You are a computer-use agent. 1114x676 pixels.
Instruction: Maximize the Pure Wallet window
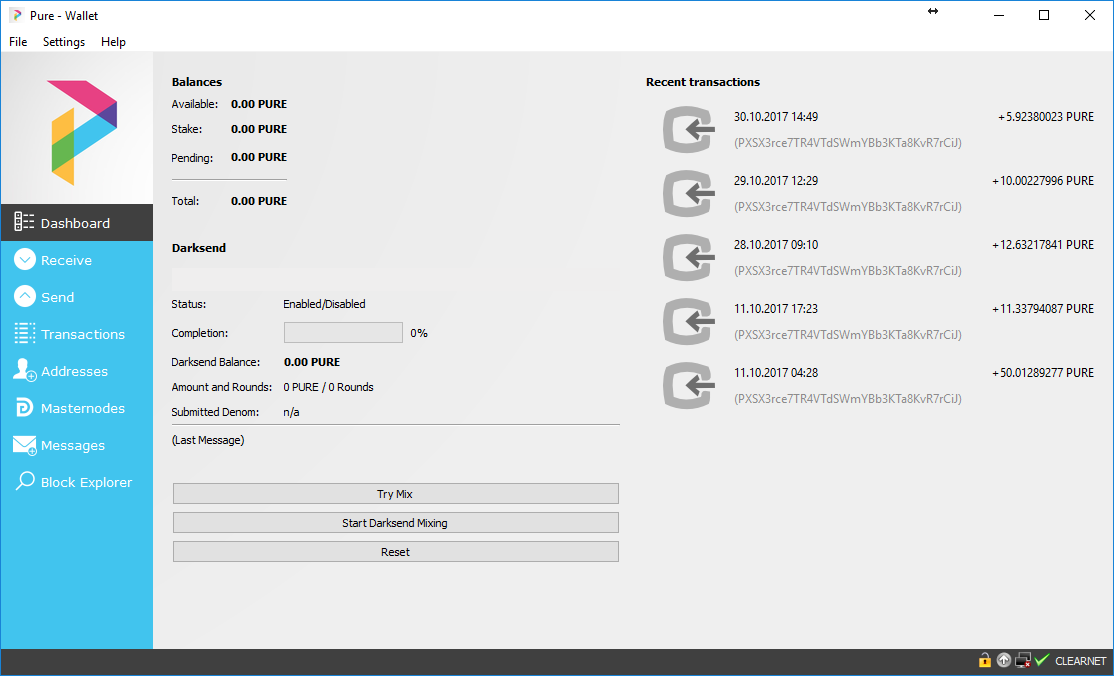pos(1044,15)
